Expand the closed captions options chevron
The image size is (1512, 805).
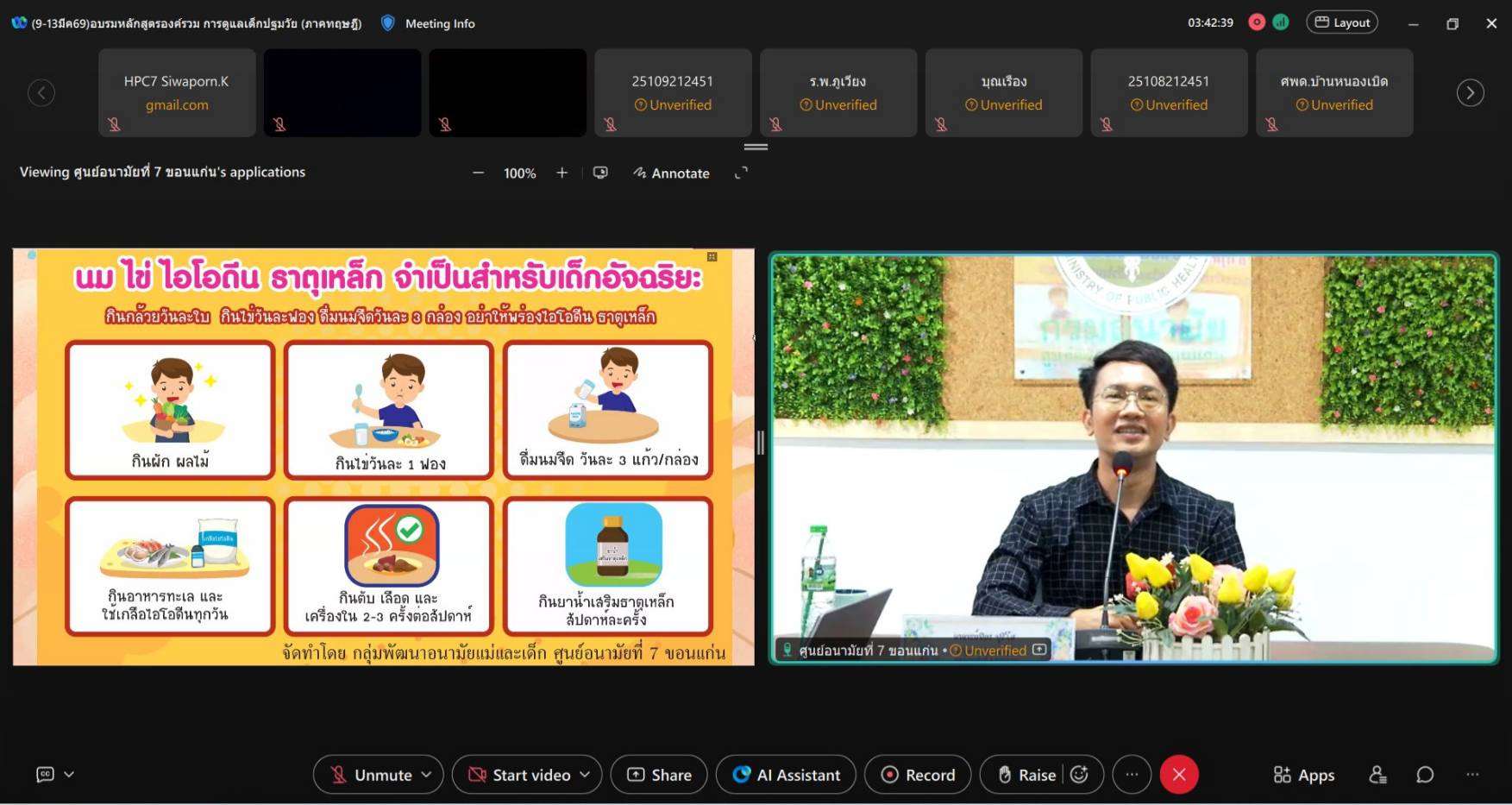pos(69,775)
